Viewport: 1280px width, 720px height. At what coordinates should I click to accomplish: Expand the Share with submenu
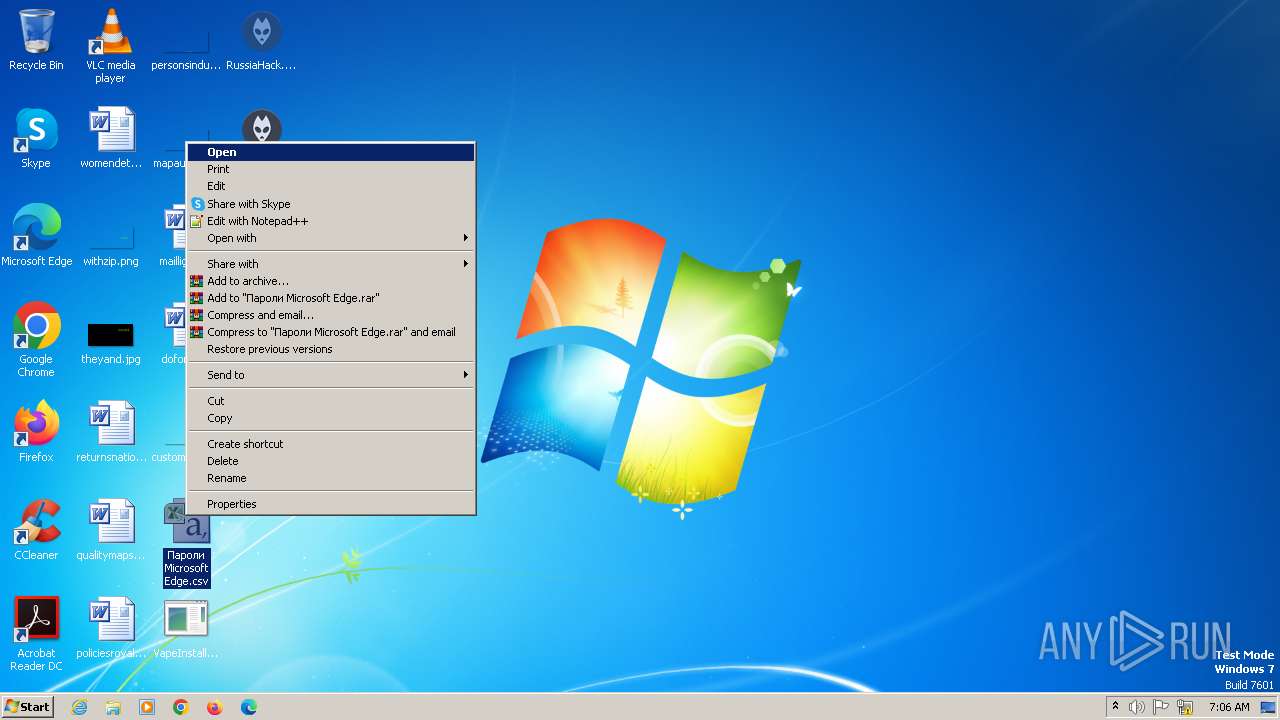(330, 264)
